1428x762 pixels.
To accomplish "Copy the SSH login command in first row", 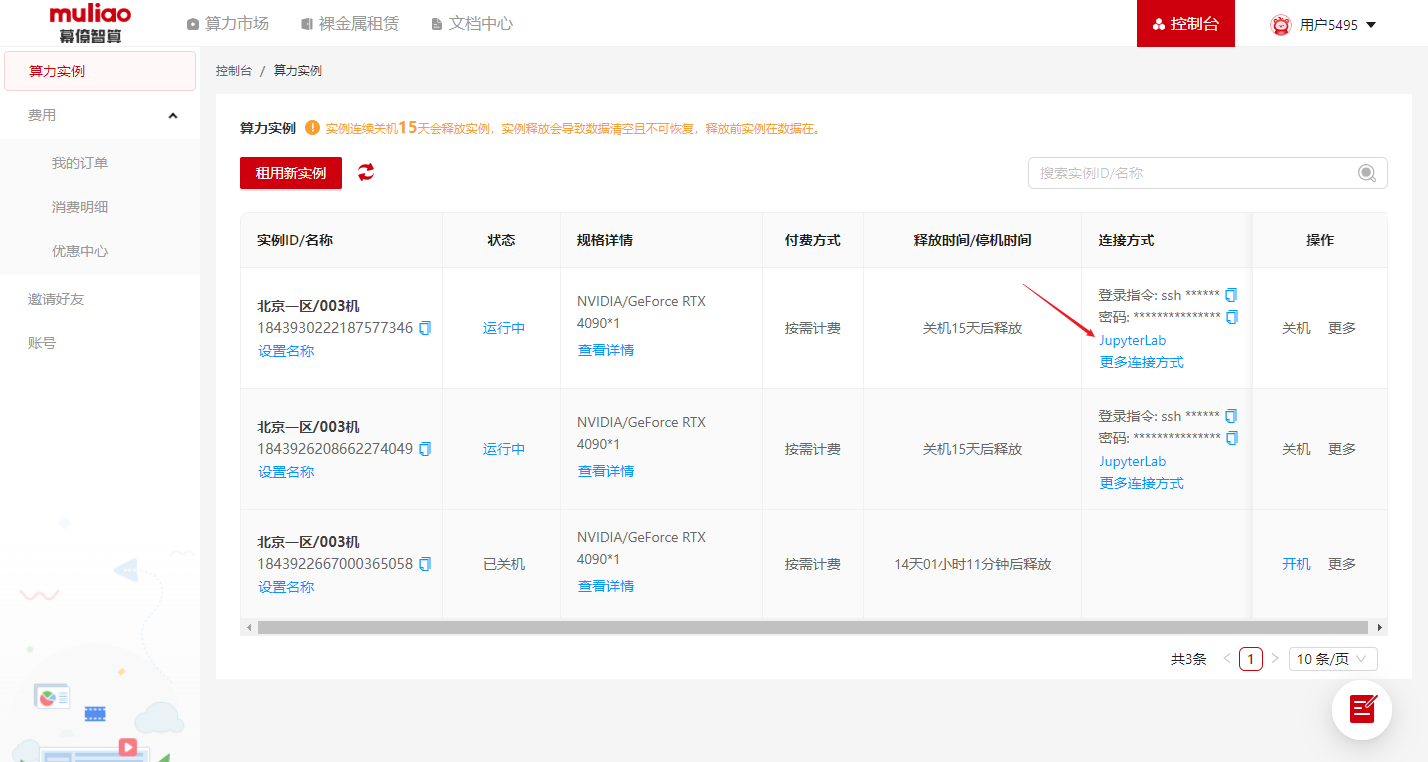I will [x=1231, y=295].
